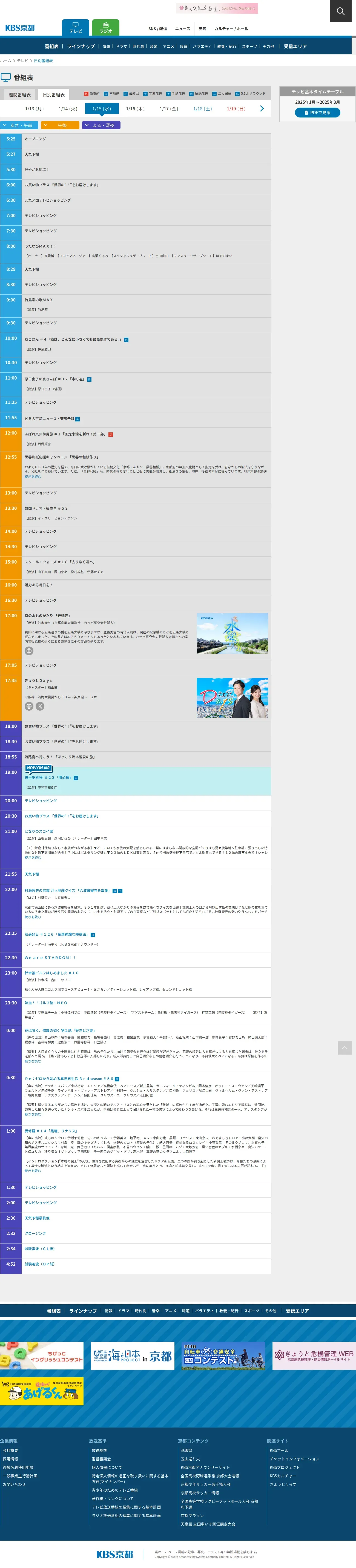Click the KBS京都 logo in the header
The width and height of the screenshot is (356, 1568).
[x=20, y=28]
